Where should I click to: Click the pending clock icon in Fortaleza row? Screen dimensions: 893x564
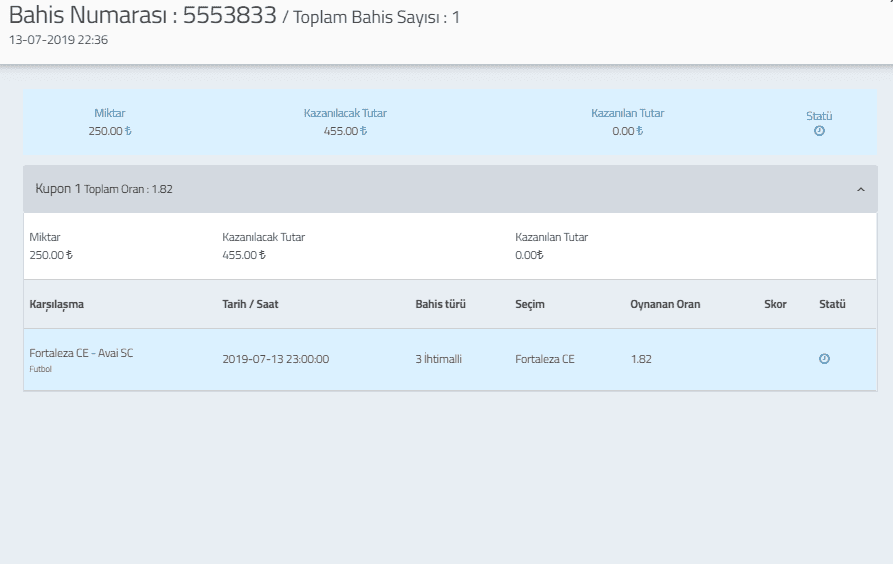coord(824,359)
